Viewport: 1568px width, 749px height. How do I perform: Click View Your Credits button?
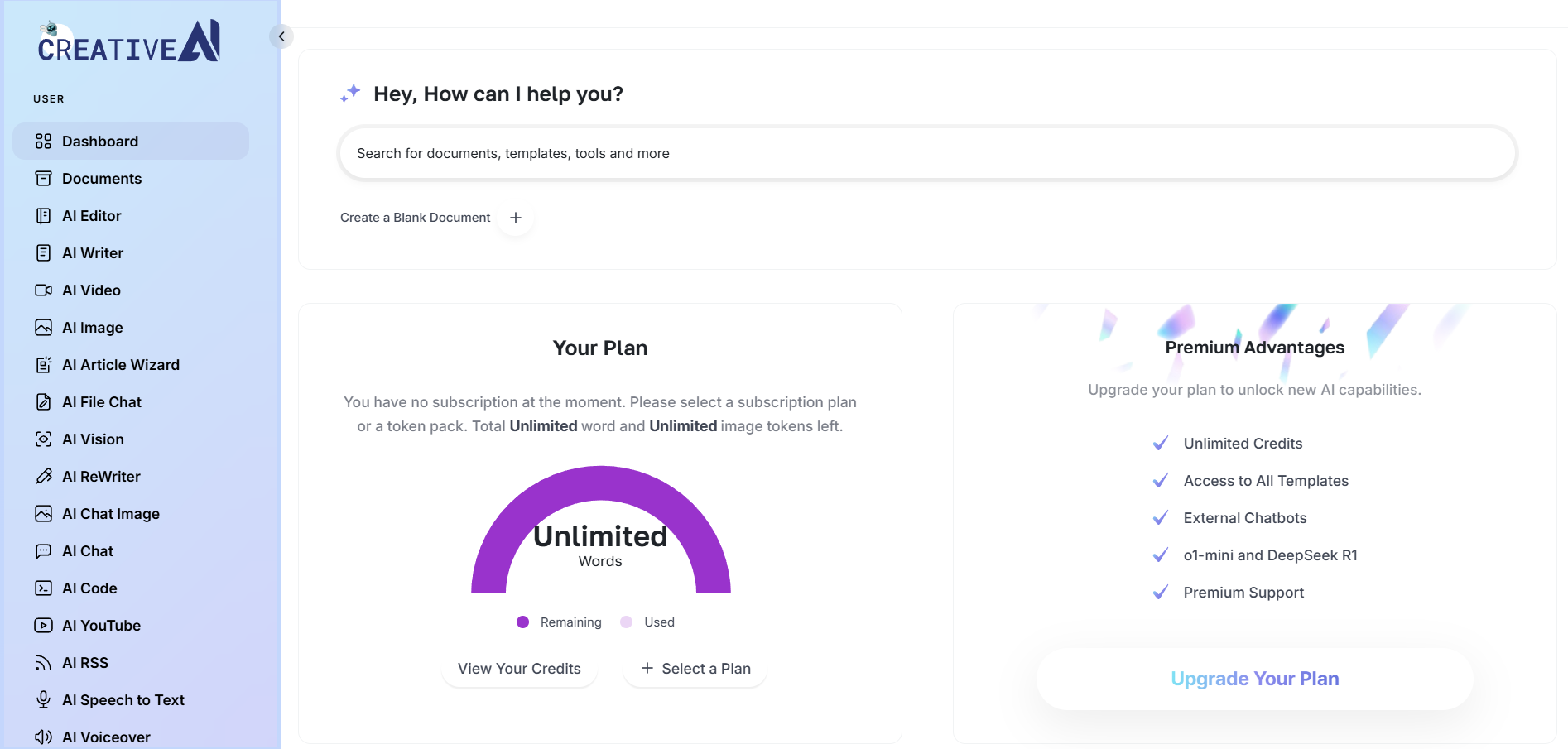pos(520,669)
